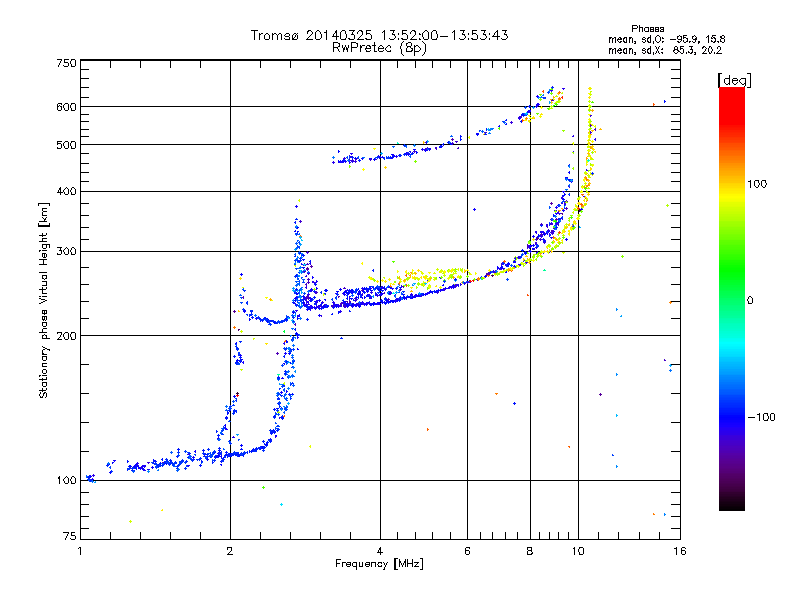The image size is (800, 600).
Task: Click the '2' x-axis tick label
Action: [230, 551]
